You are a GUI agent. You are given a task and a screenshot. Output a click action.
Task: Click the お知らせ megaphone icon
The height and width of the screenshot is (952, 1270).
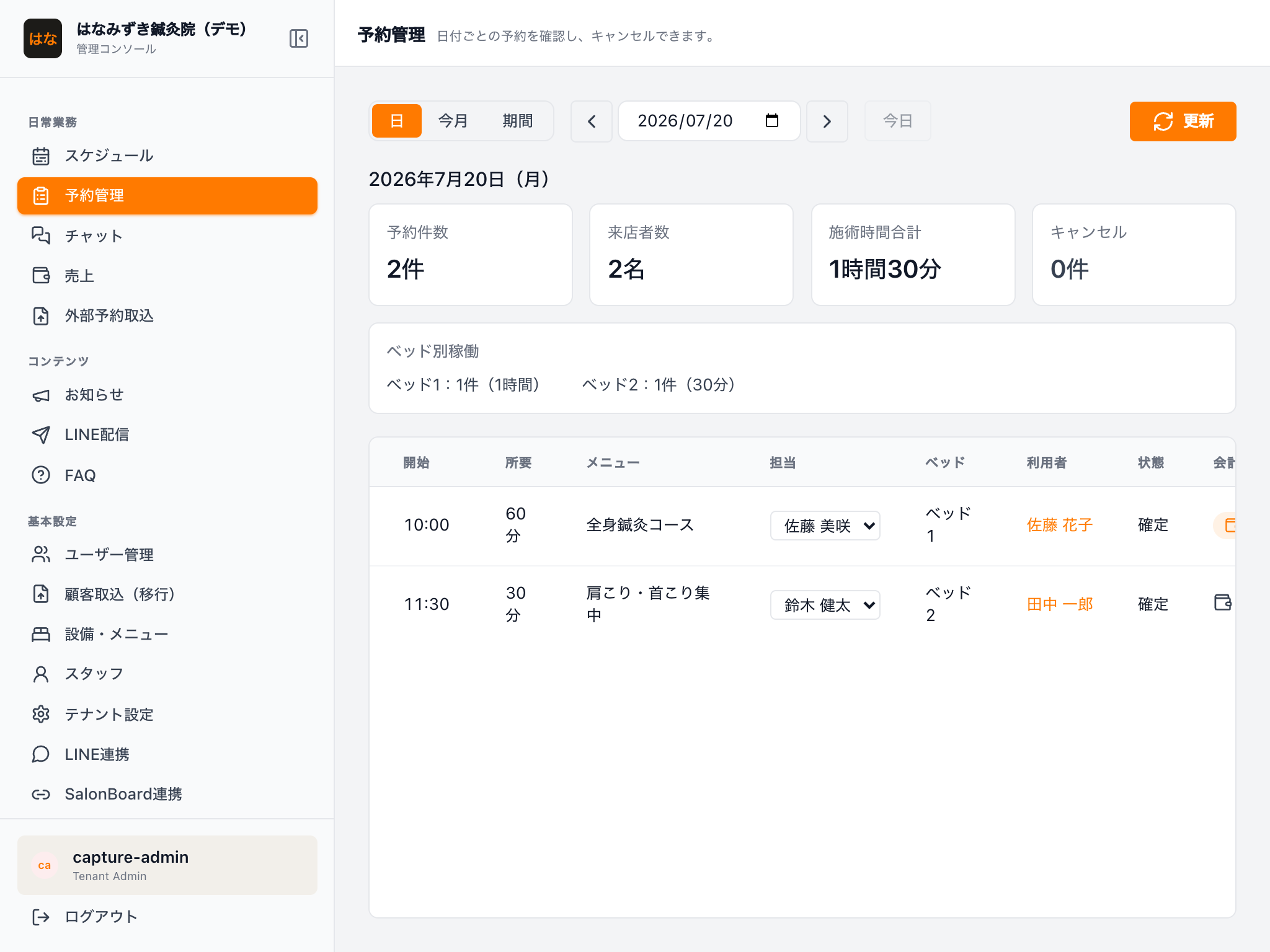(41, 395)
